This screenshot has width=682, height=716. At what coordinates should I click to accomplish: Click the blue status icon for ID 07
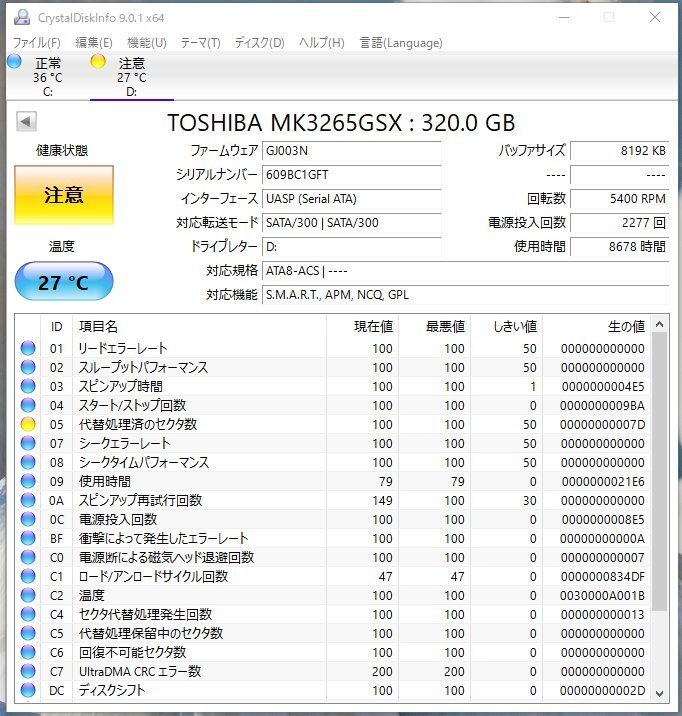(28, 443)
